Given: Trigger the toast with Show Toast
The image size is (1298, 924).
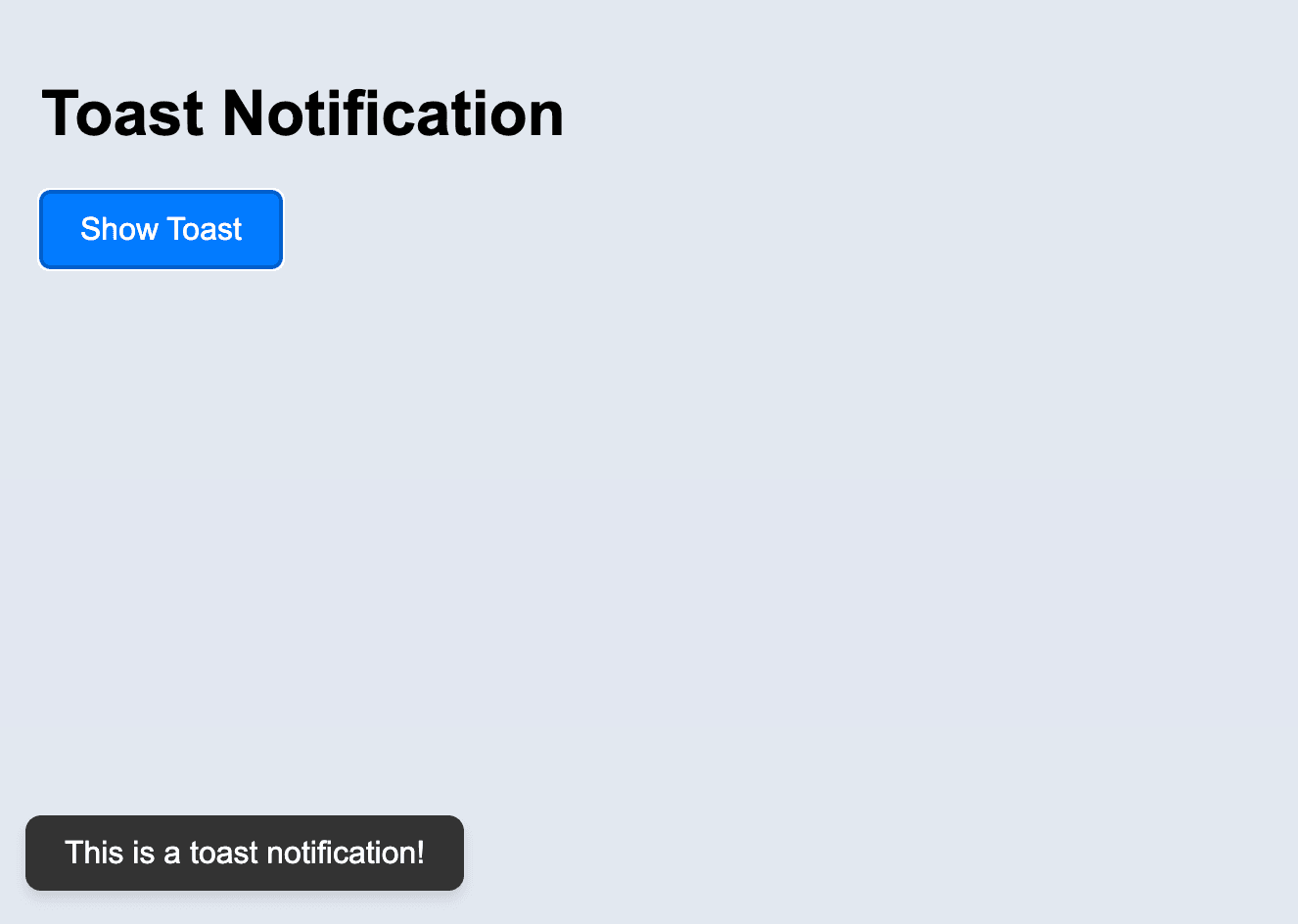Looking at the screenshot, I should tap(162, 229).
